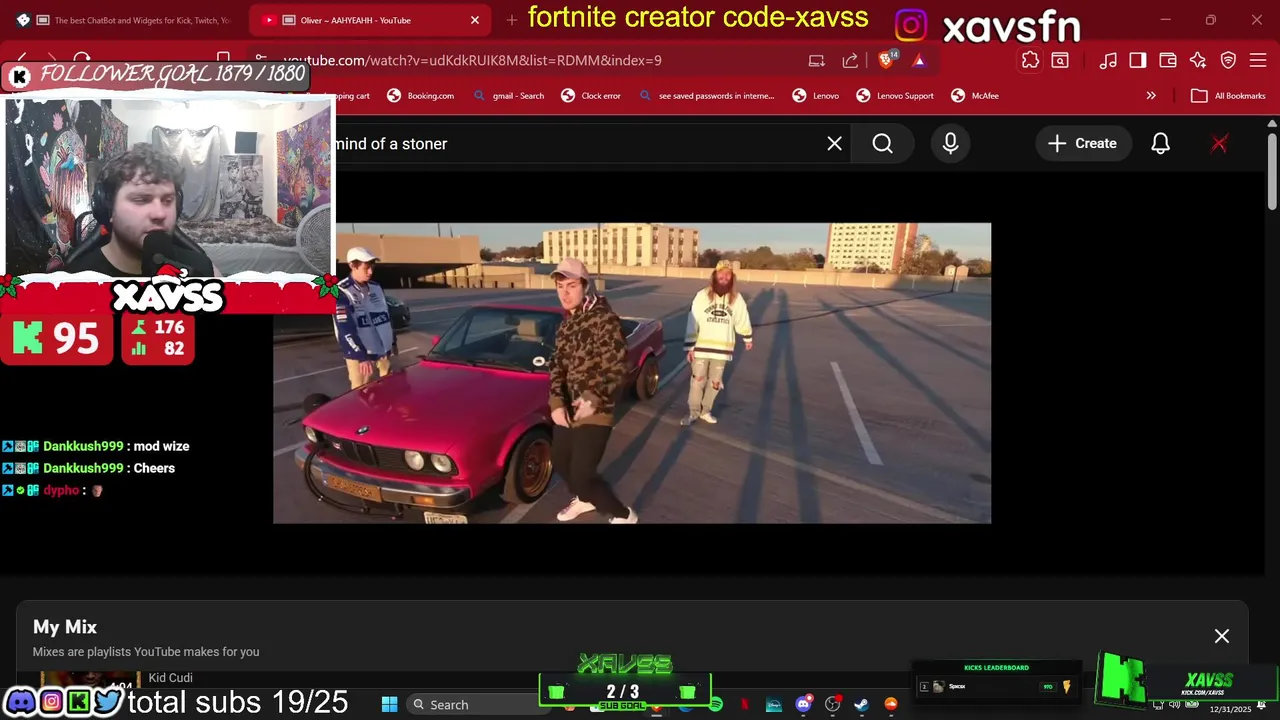Open the Brave Shields lion icon
Image resolution: width=1280 pixels, height=720 pixels.
(887, 60)
